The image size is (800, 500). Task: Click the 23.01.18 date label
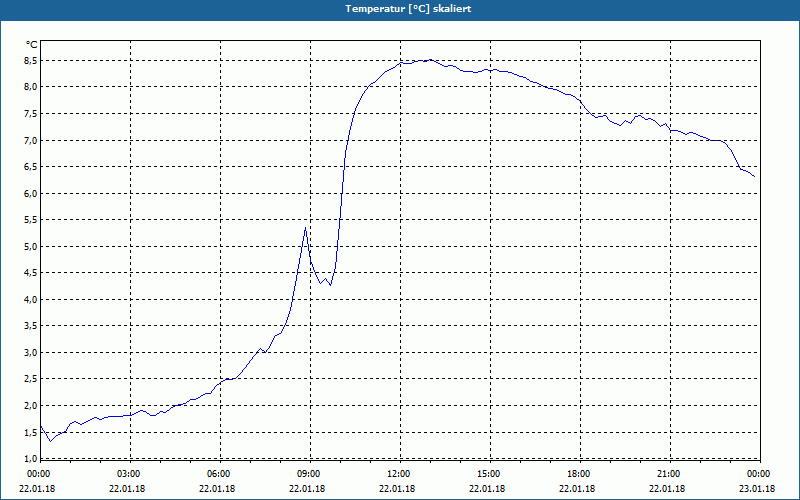point(757,489)
